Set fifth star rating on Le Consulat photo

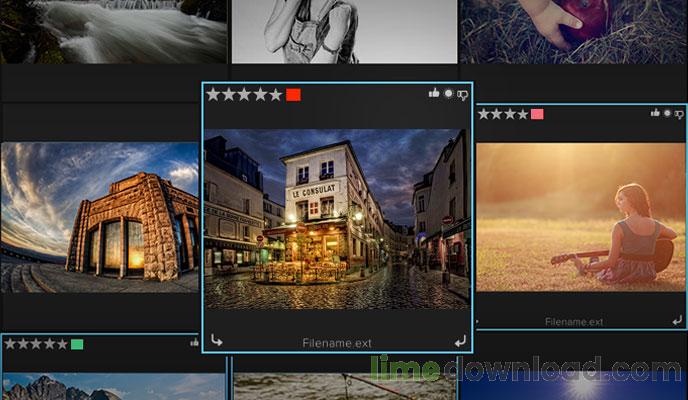click(x=276, y=95)
